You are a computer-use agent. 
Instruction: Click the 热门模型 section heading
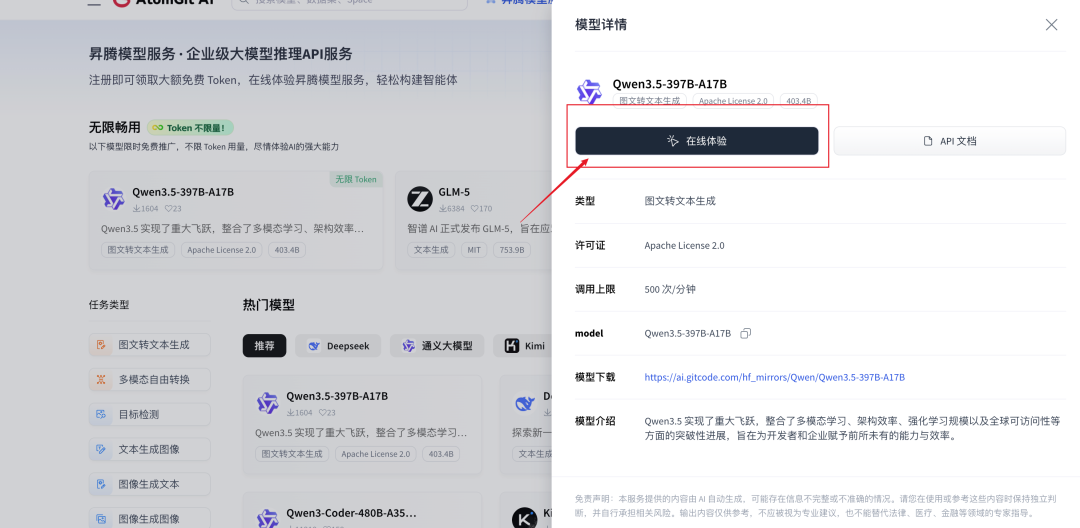click(x=269, y=304)
